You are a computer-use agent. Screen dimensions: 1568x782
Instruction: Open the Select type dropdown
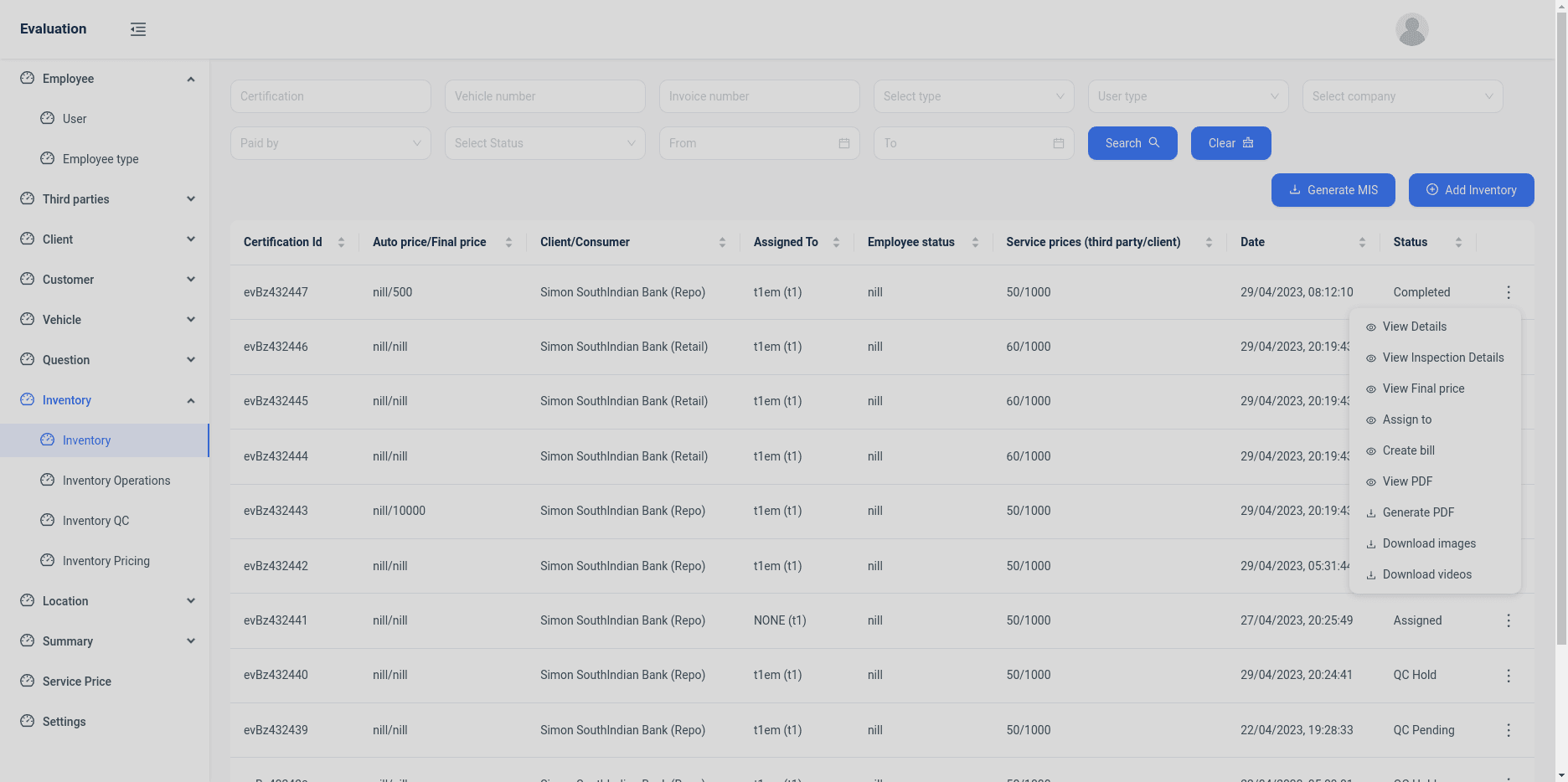tap(974, 96)
